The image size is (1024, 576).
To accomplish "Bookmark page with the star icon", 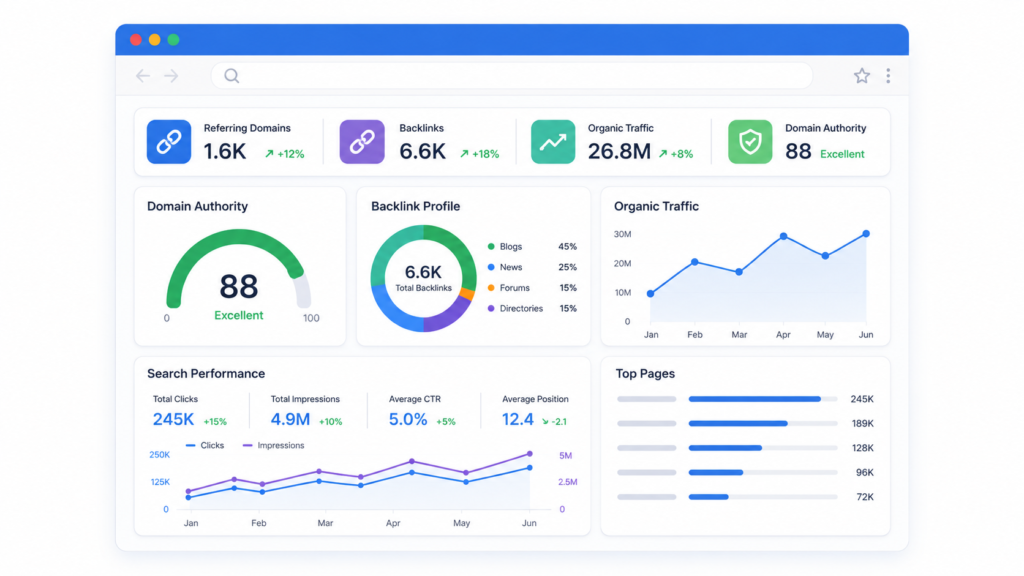I will [x=862, y=76].
